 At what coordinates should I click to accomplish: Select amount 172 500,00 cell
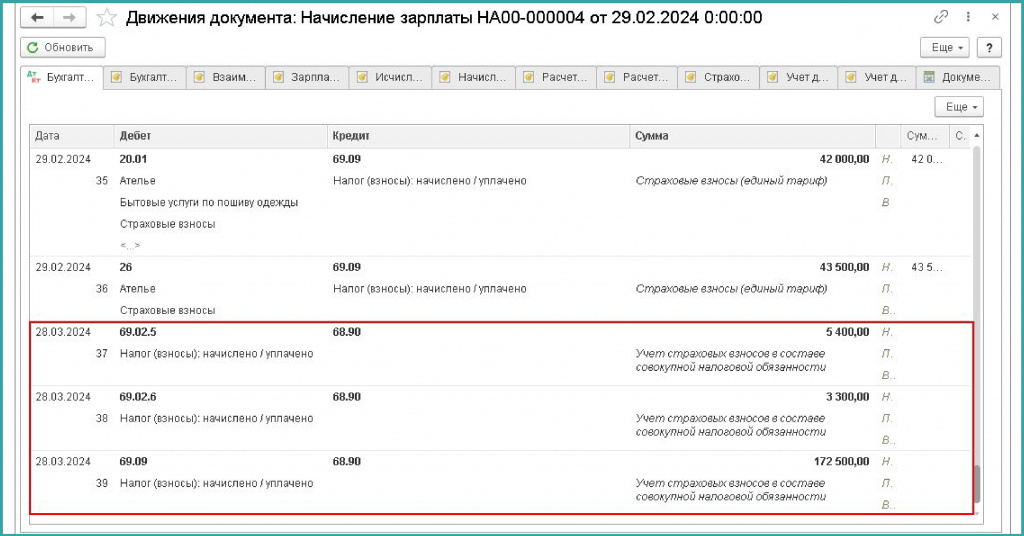click(x=841, y=461)
